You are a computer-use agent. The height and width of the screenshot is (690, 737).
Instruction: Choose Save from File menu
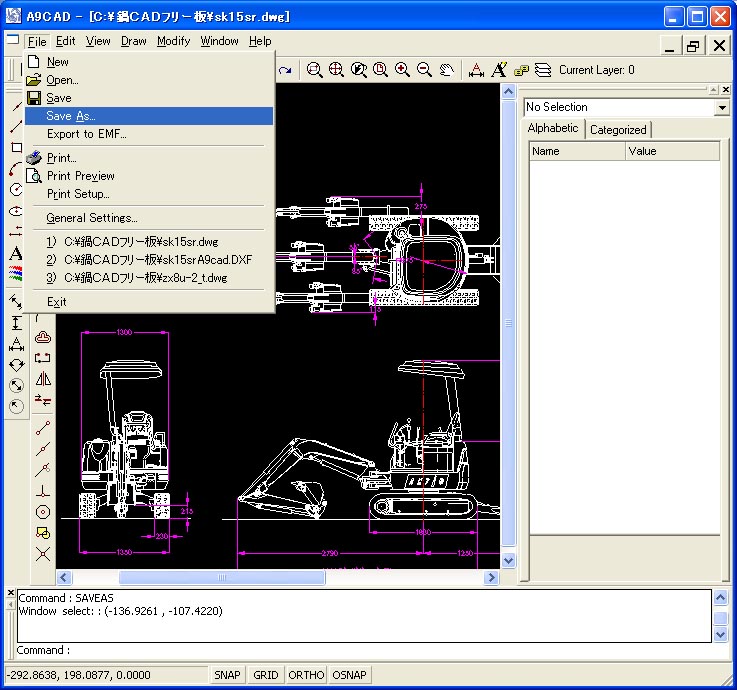point(149,98)
